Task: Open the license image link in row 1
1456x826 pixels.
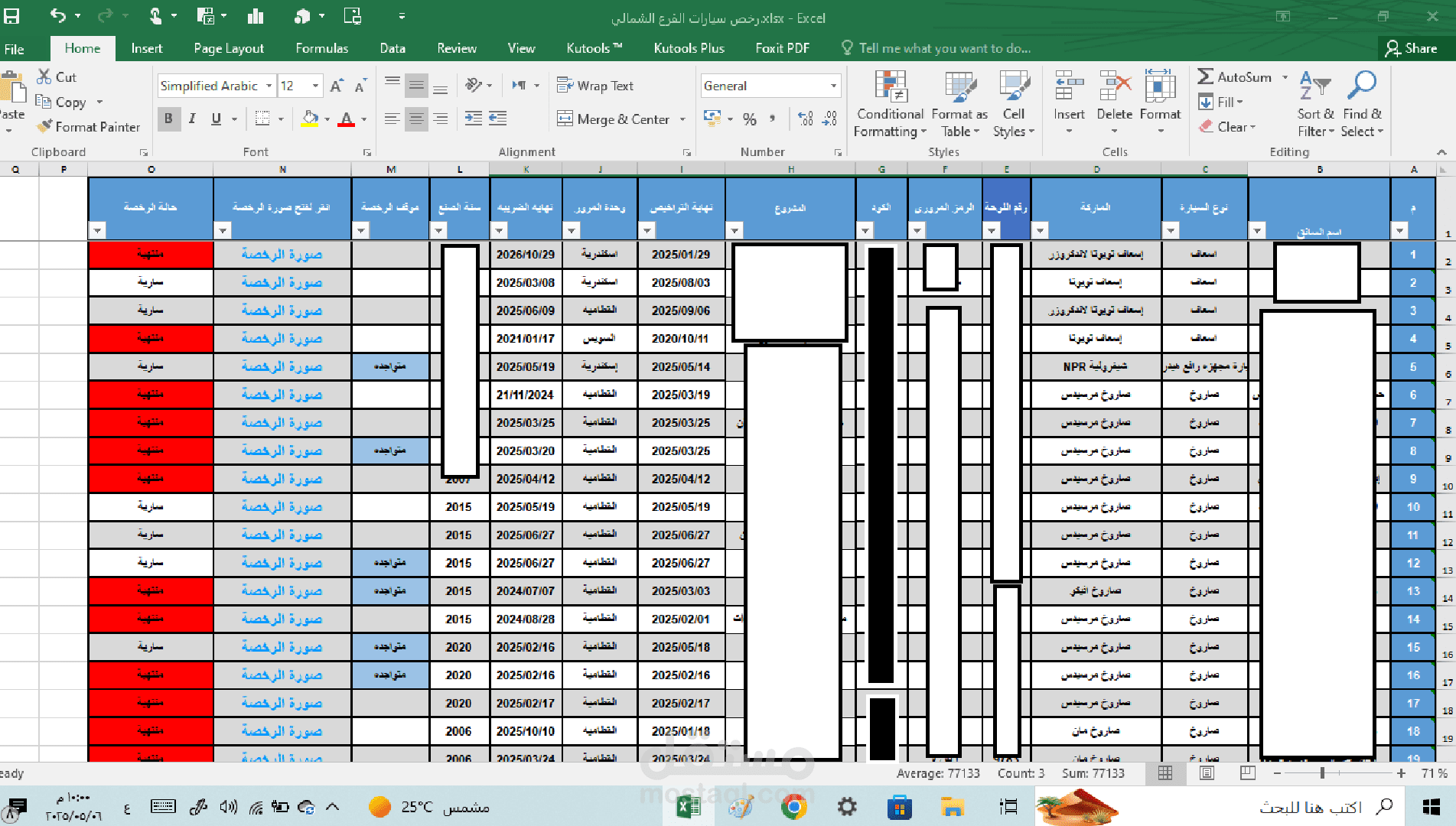Action: [x=282, y=254]
